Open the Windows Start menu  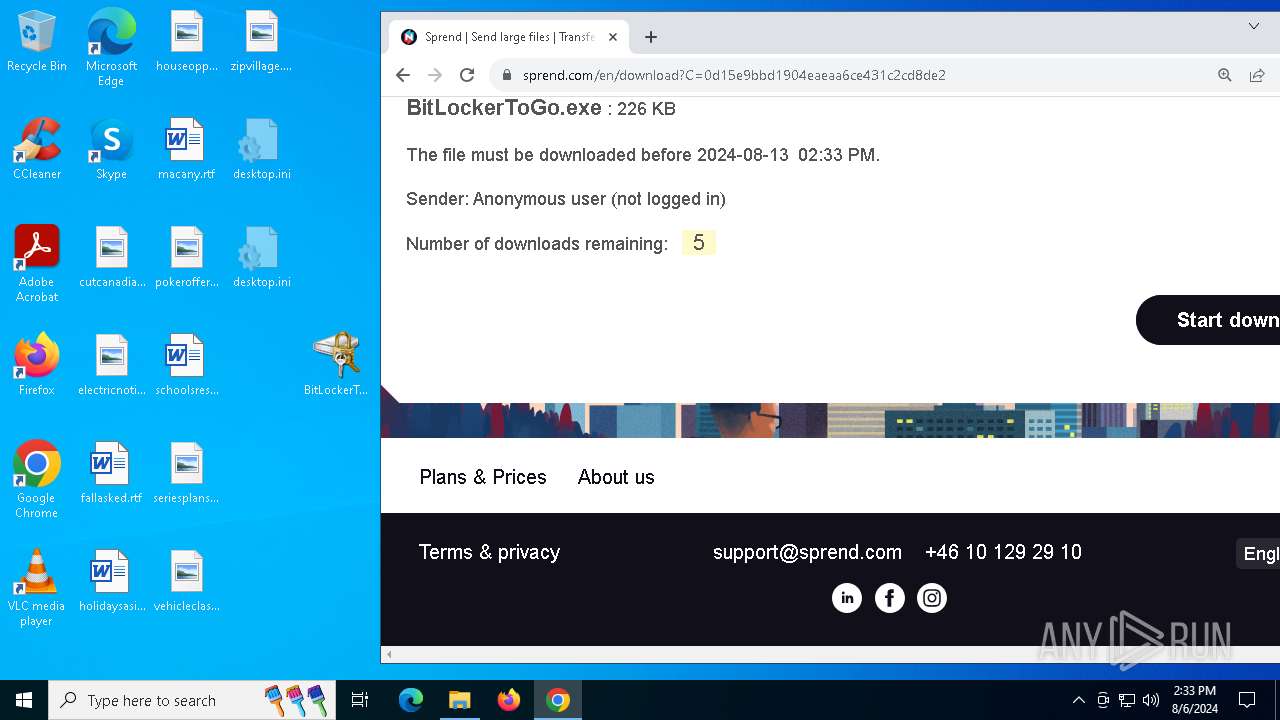point(24,700)
